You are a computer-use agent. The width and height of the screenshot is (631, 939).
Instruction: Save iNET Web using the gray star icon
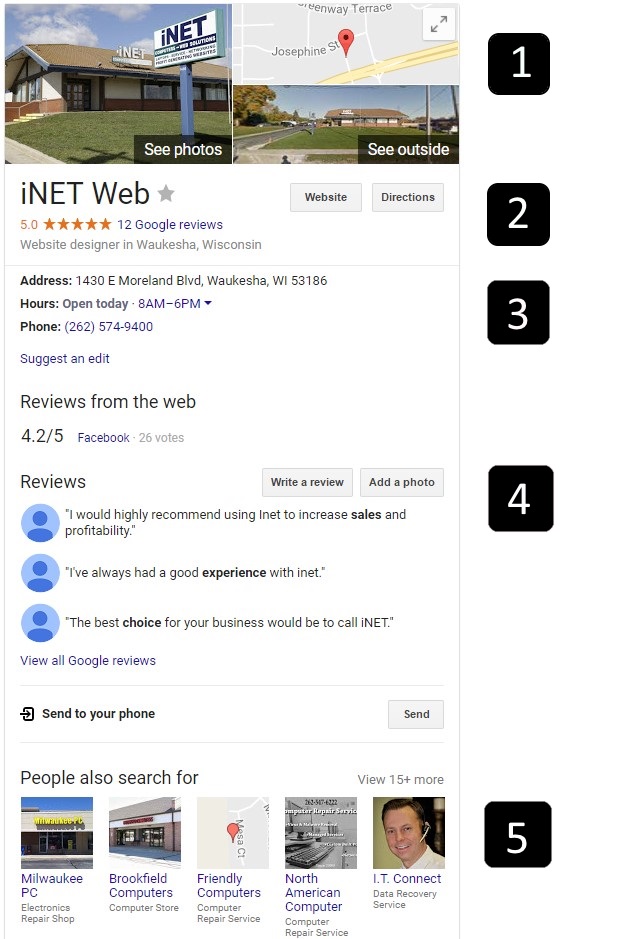pos(166,193)
